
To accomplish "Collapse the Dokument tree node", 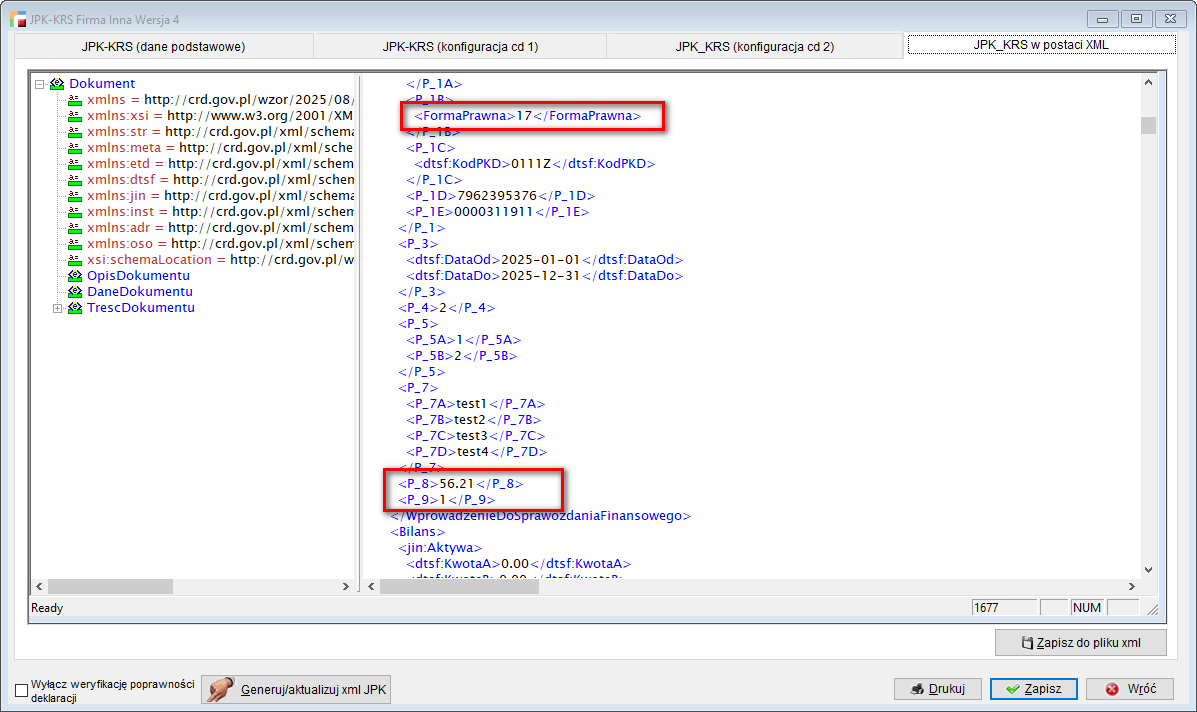I will (40, 84).
